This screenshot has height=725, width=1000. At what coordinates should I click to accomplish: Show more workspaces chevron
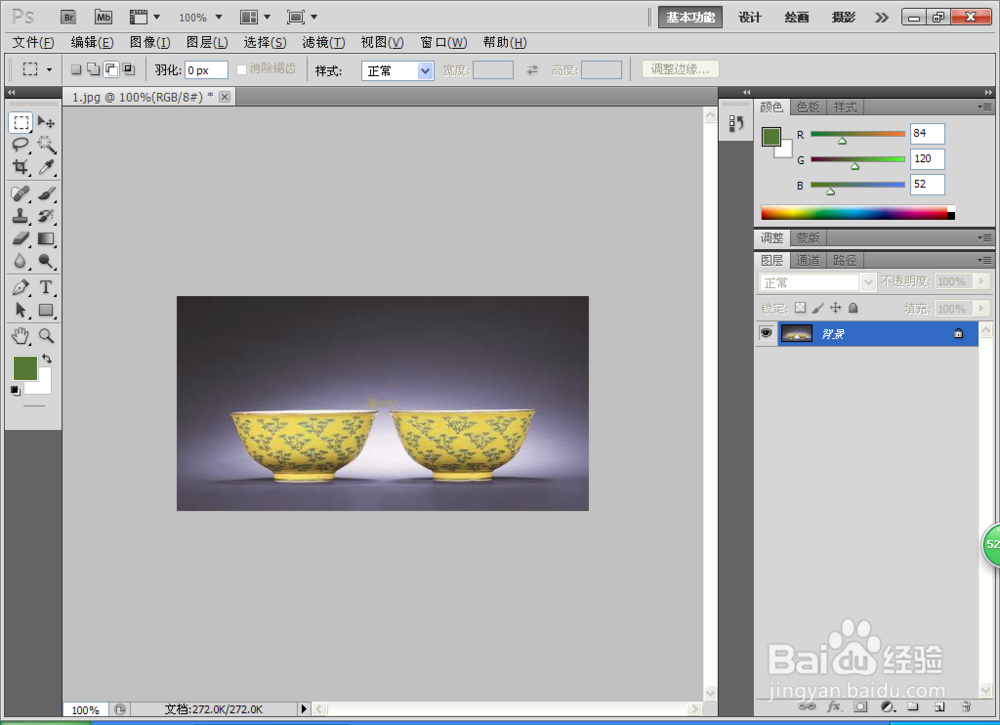pyautogui.click(x=881, y=17)
